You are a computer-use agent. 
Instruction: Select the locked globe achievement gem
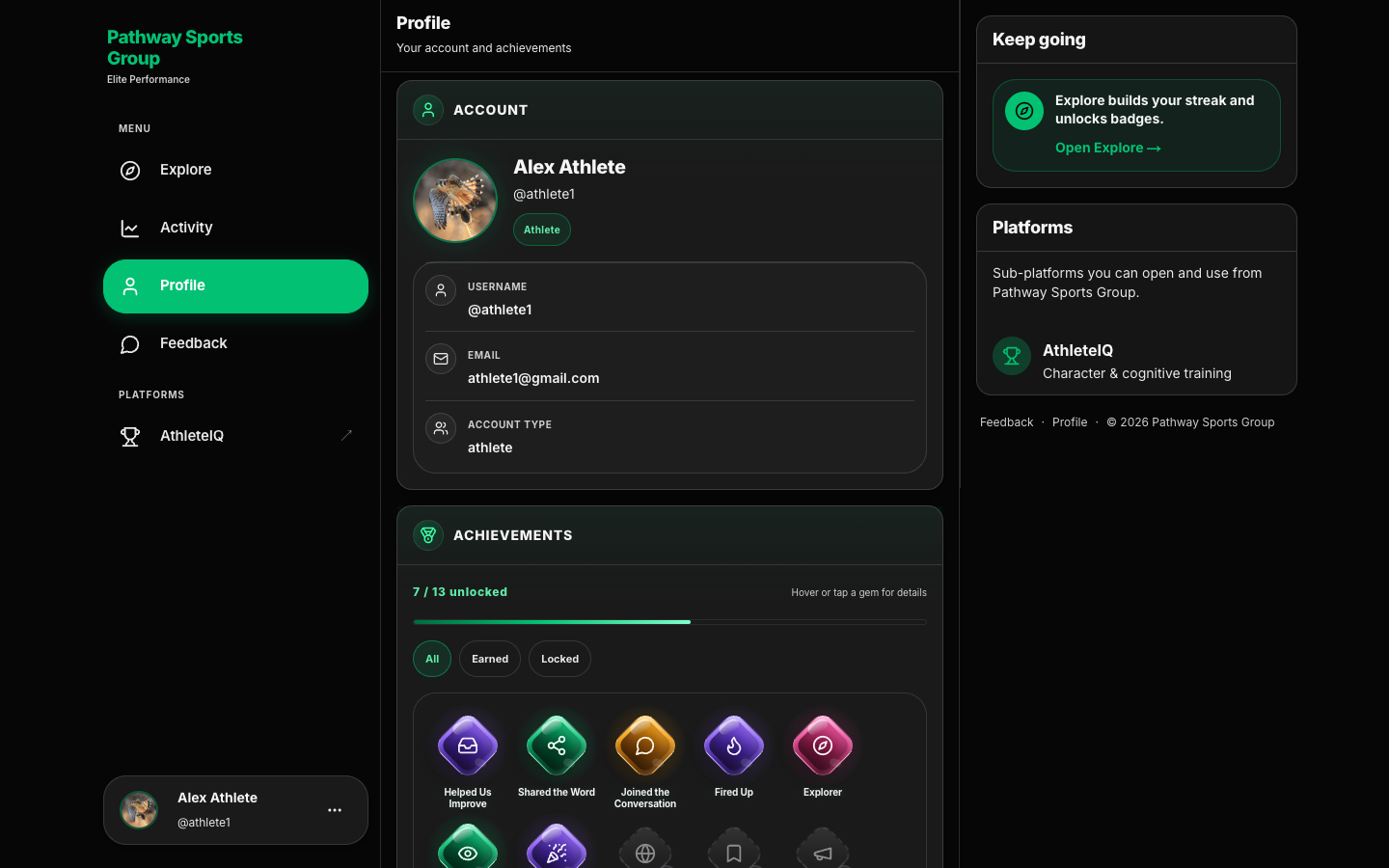click(645, 850)
